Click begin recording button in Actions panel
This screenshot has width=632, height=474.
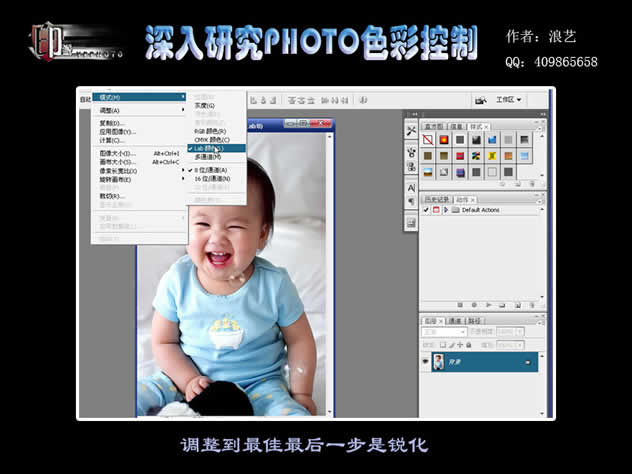[474, 305]
